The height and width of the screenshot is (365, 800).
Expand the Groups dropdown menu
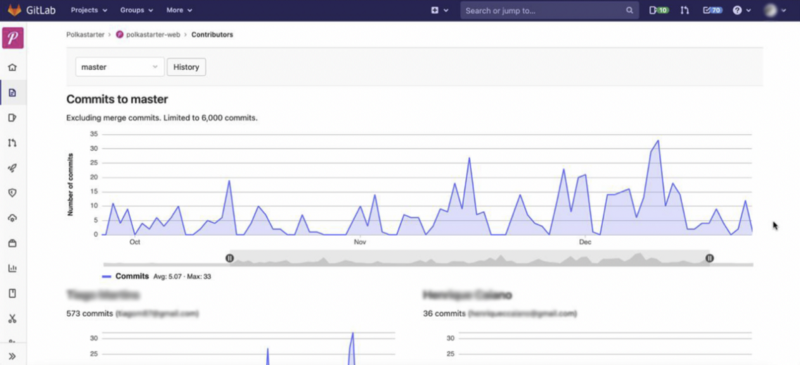(x=136, y=10)
